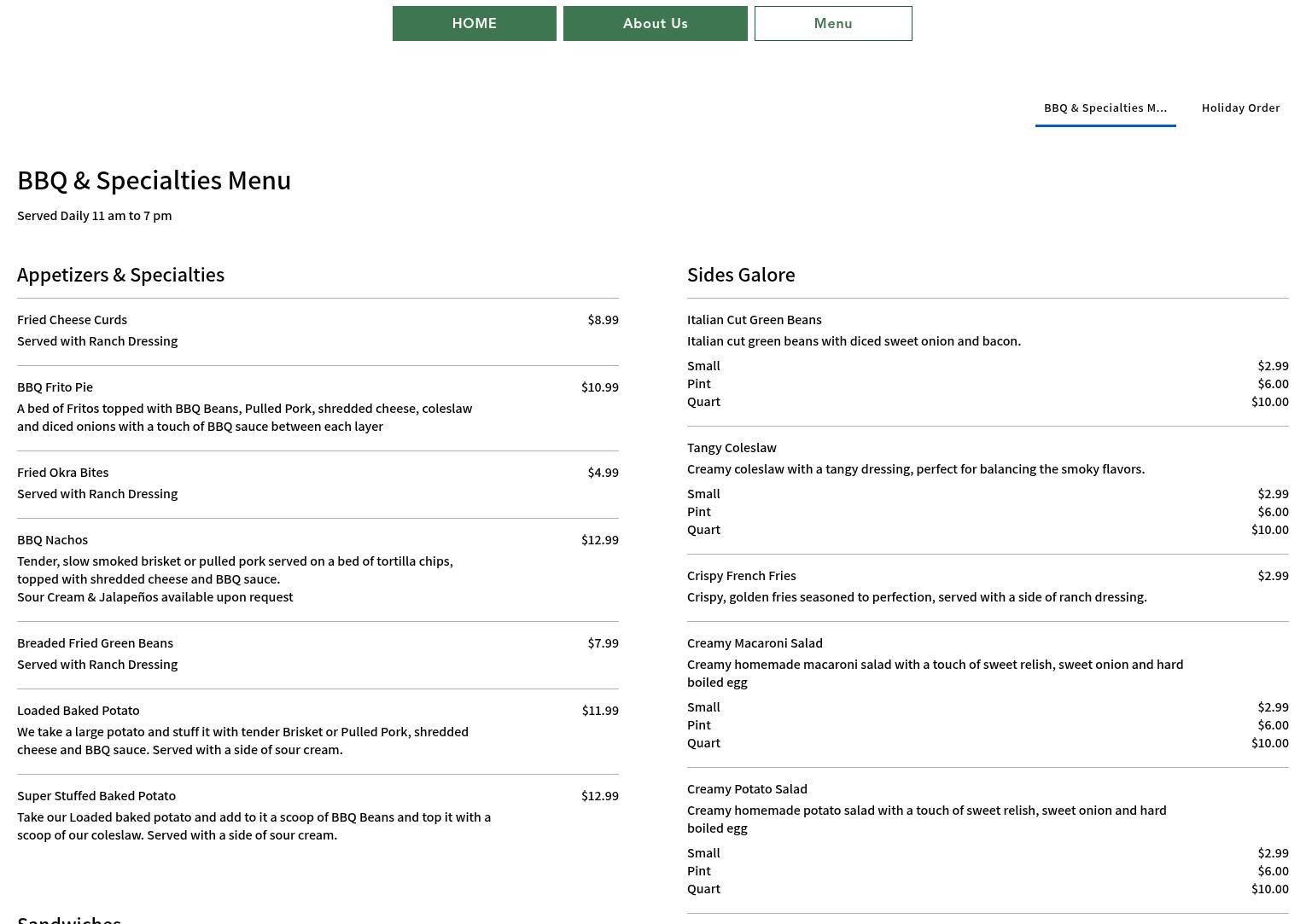Image resolution: width=1306 pixels, height=924 pixels.
Task: Click Super Stuffed Baked Potato title
Action: pos(96,795)
